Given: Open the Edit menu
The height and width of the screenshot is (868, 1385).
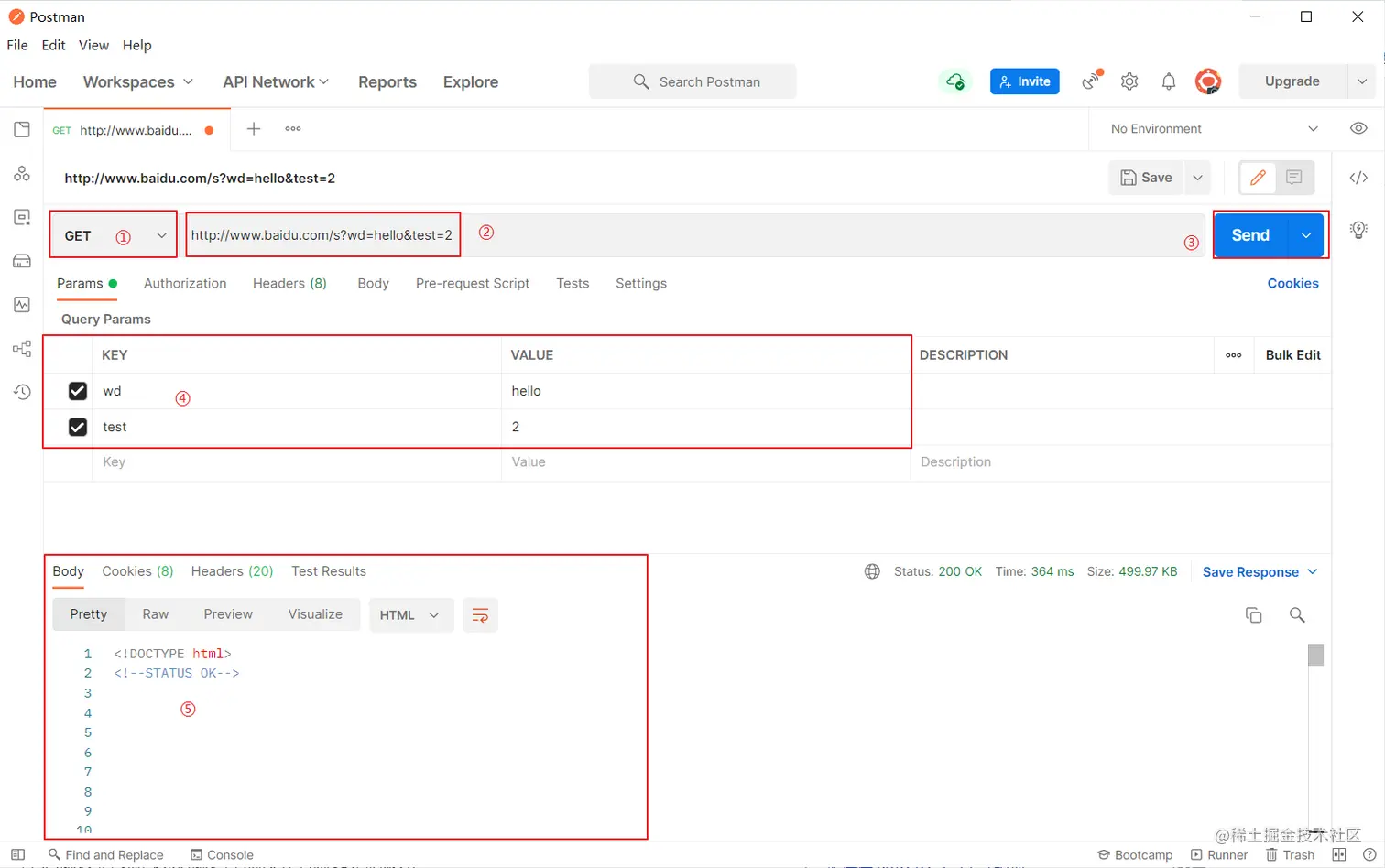Looking at the screenshot, I should click(x=53, y=45).
